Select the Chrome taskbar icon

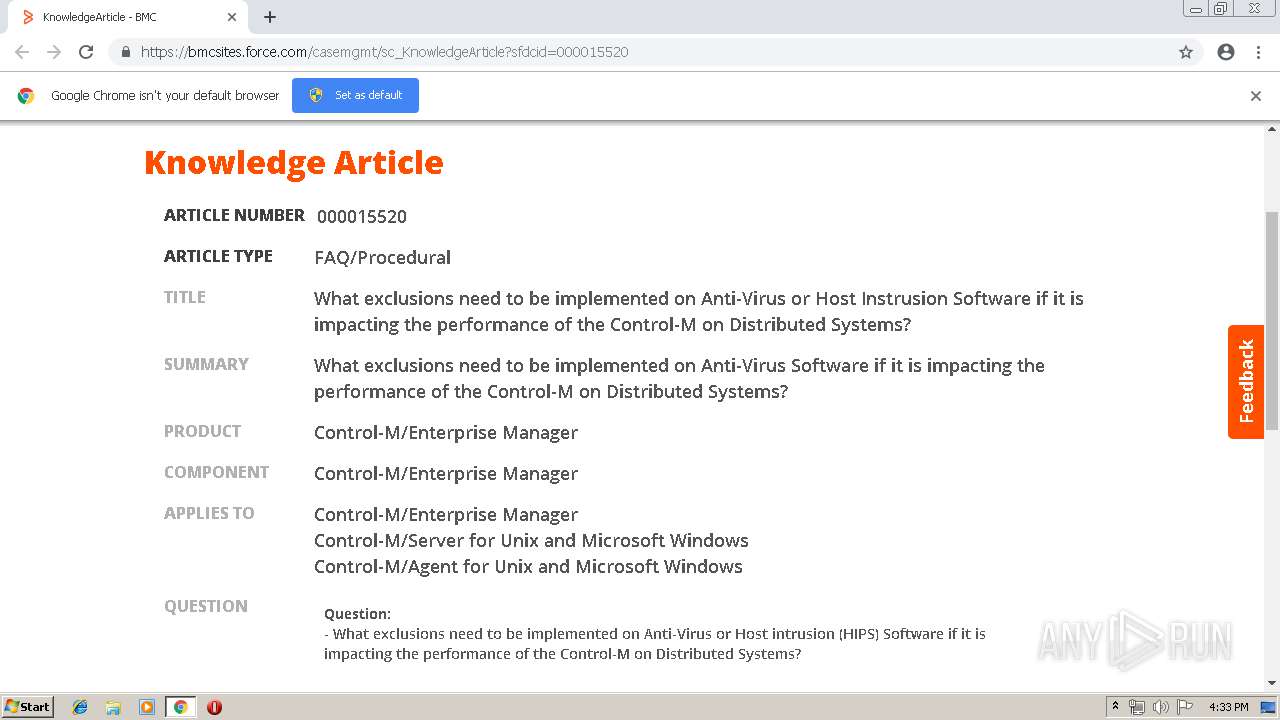click(181, 707)
